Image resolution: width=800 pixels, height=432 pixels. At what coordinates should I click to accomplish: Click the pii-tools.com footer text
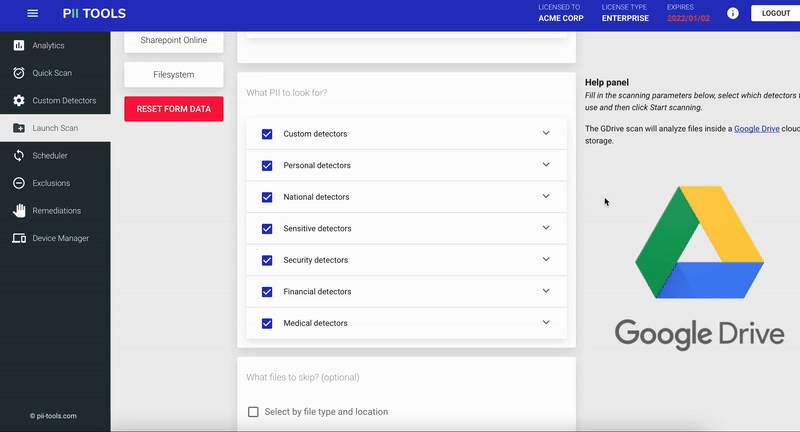point(53,416)
